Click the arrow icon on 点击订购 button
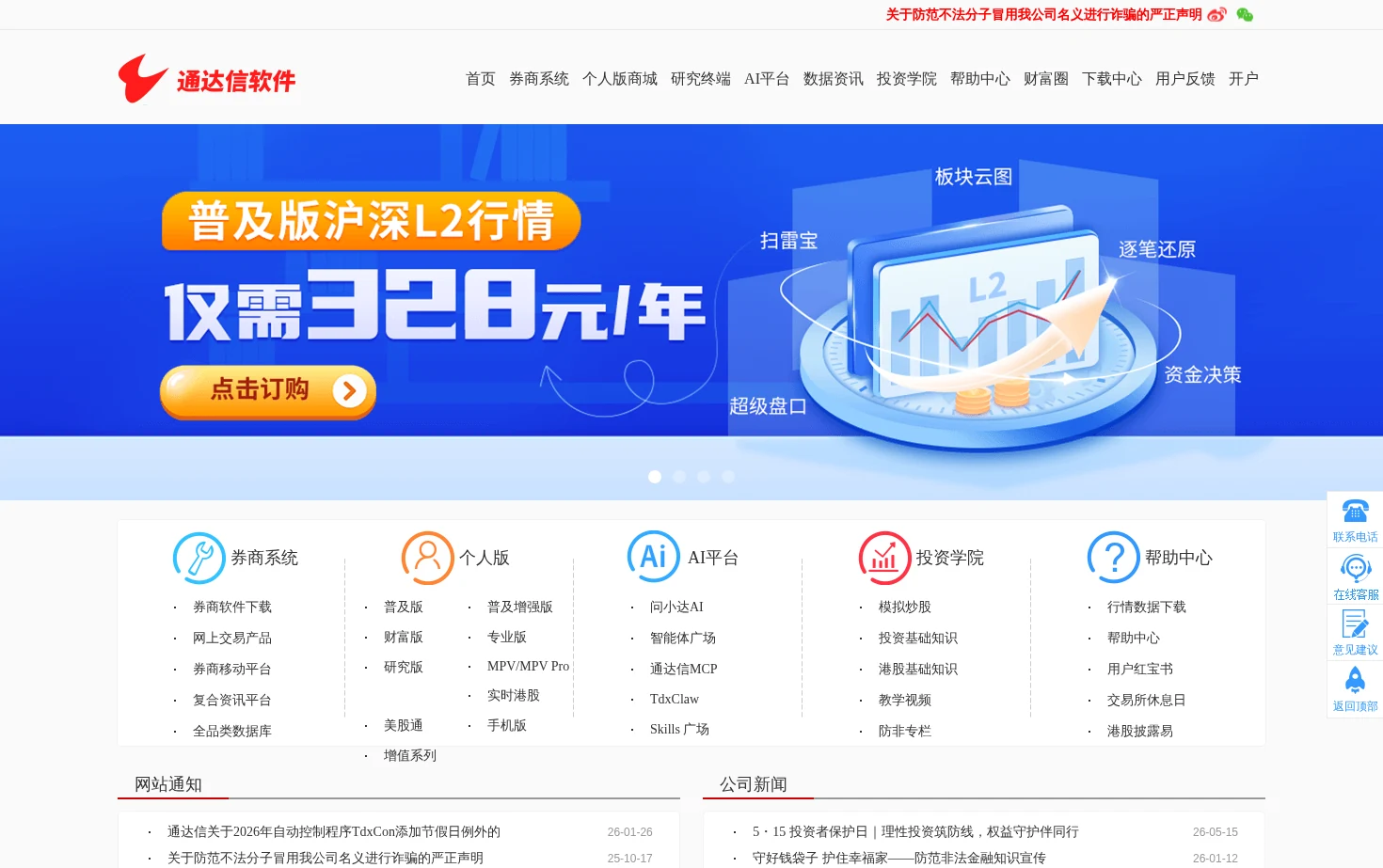 349,391
